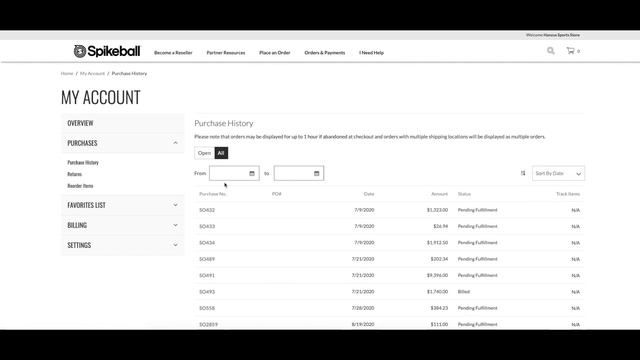
Task: Open the search magnifier icon
Action: pyautogui.click(x=551, y=51)
